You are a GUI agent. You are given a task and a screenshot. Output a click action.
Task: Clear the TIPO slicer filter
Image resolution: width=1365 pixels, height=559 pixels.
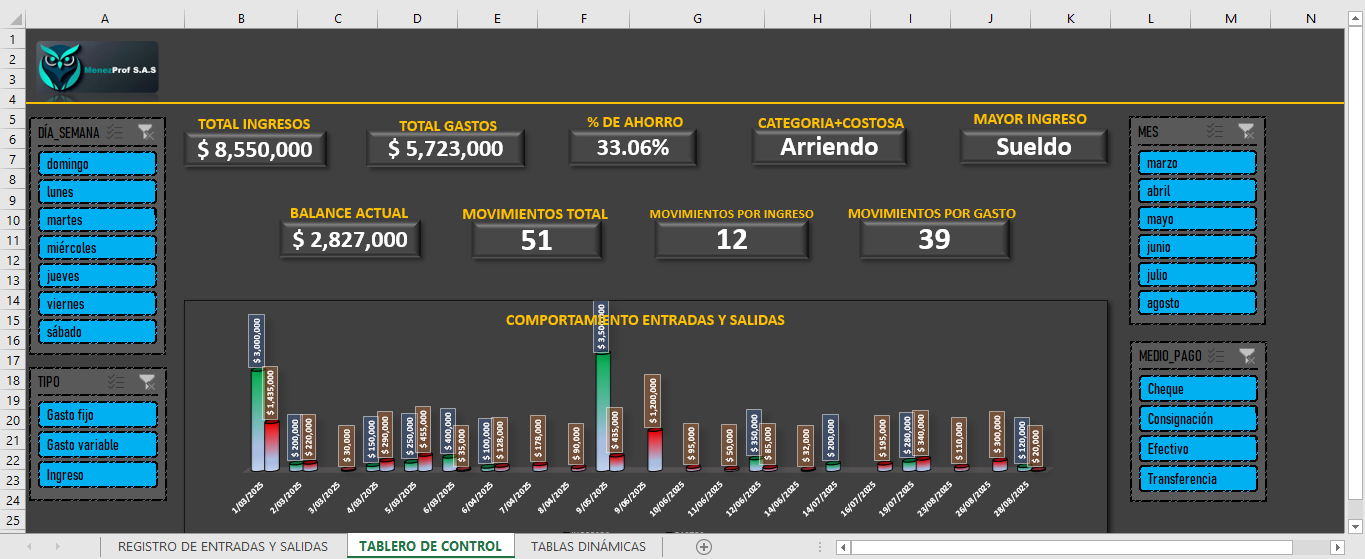146,381
